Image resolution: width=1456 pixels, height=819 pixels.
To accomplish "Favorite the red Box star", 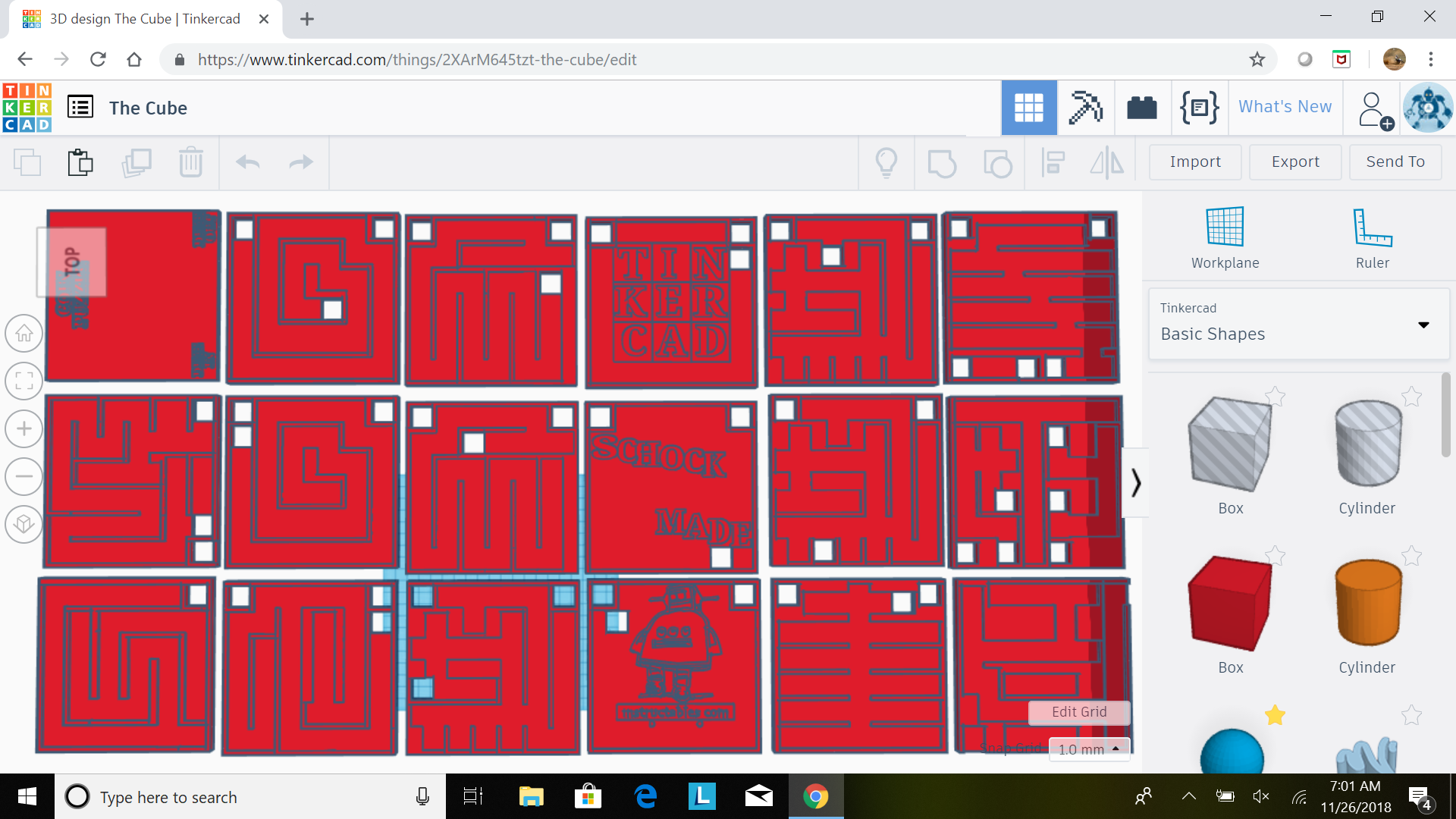I will click(x=1276, y=555).
